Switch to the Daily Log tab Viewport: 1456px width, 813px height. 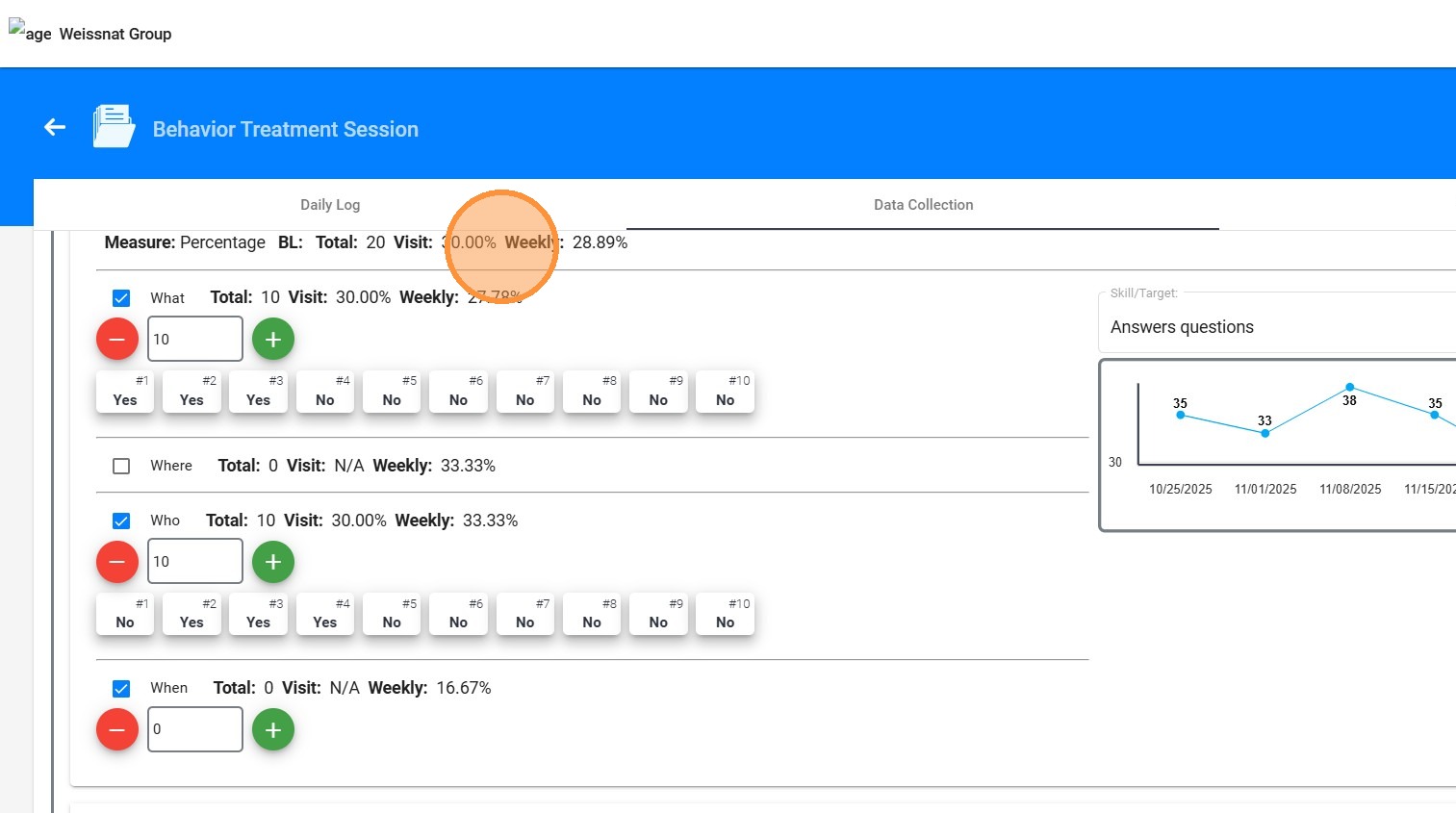[x=330, y=205]
